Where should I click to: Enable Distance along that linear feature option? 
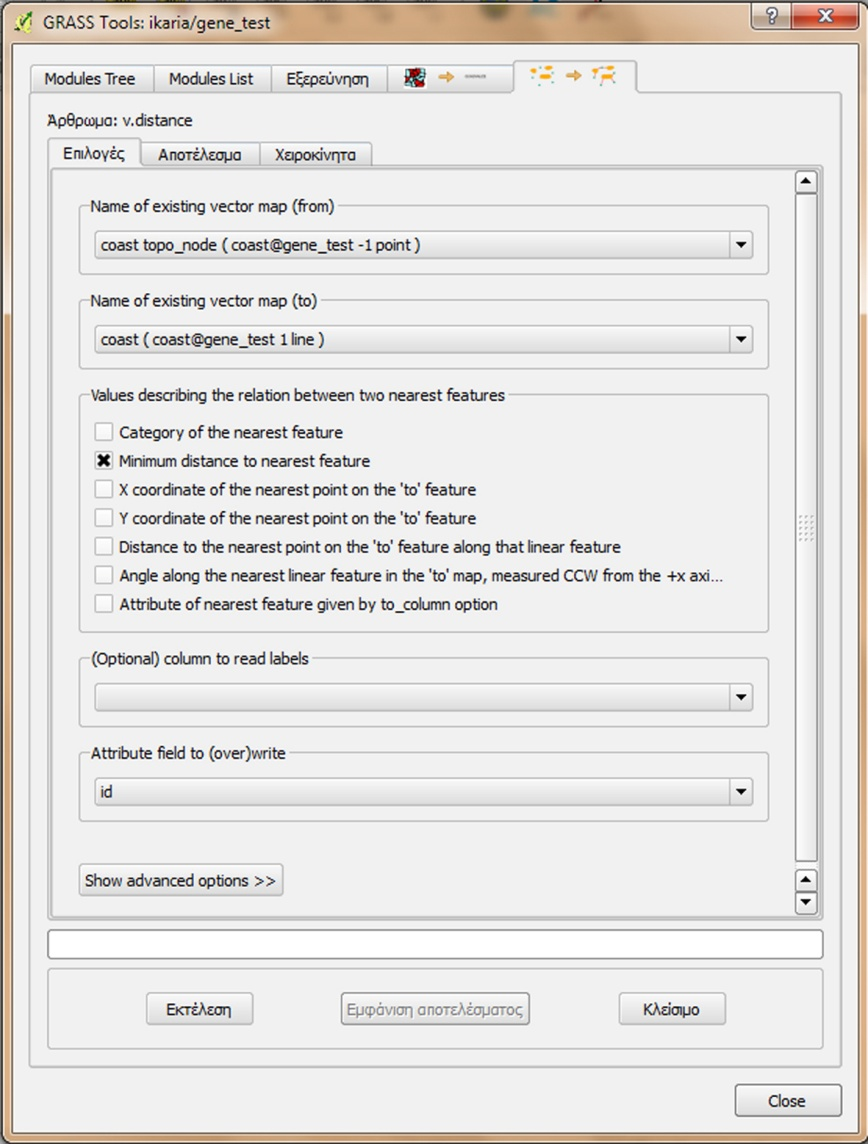(104, 547)
